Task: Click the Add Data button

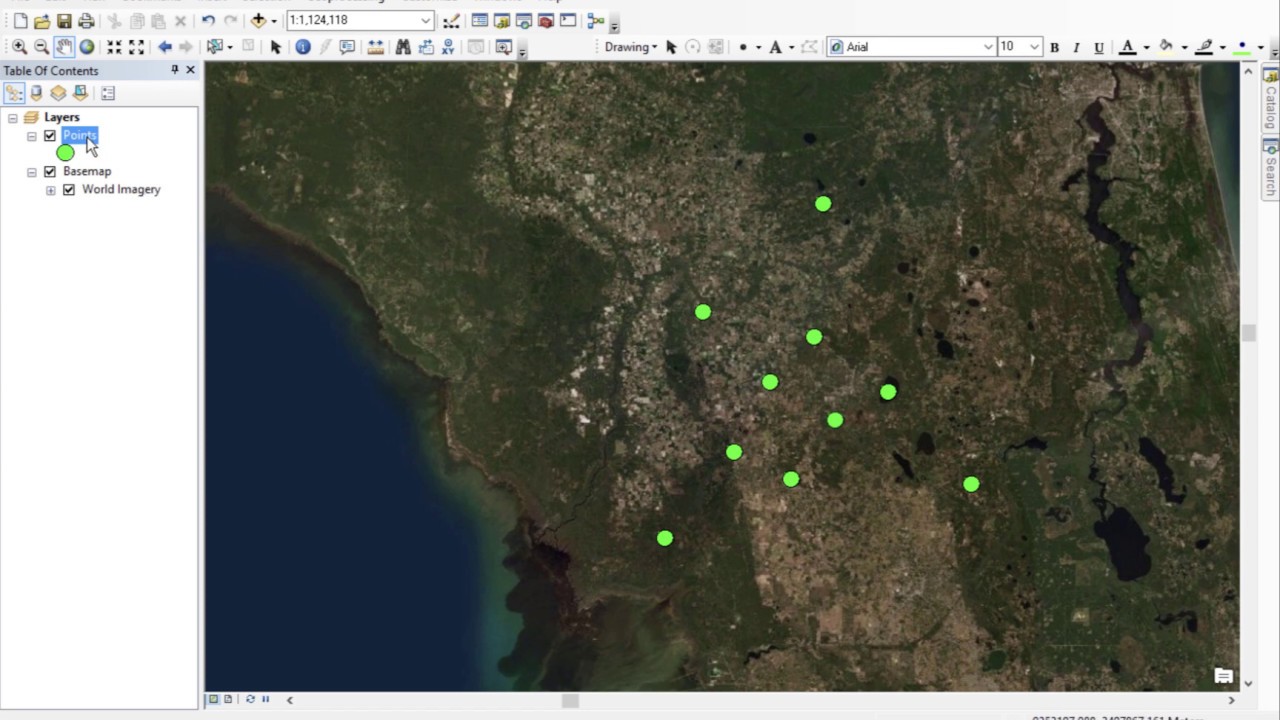Action: (258, 21)
